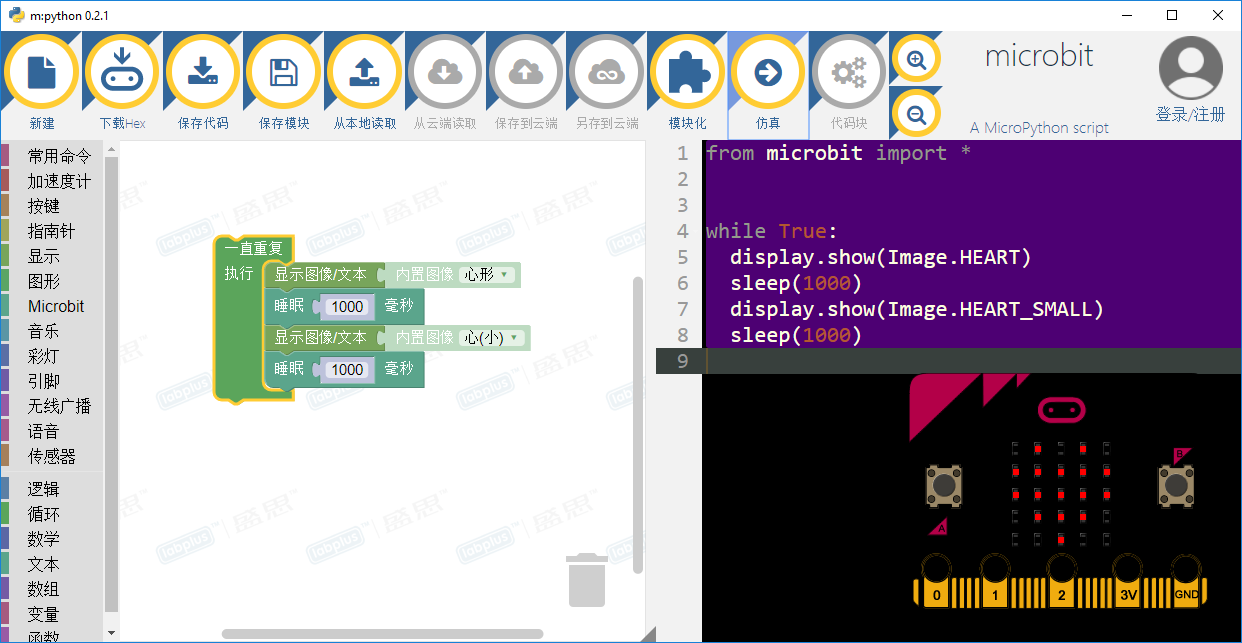Open the 音乐 category

click(x=44, y=331)
